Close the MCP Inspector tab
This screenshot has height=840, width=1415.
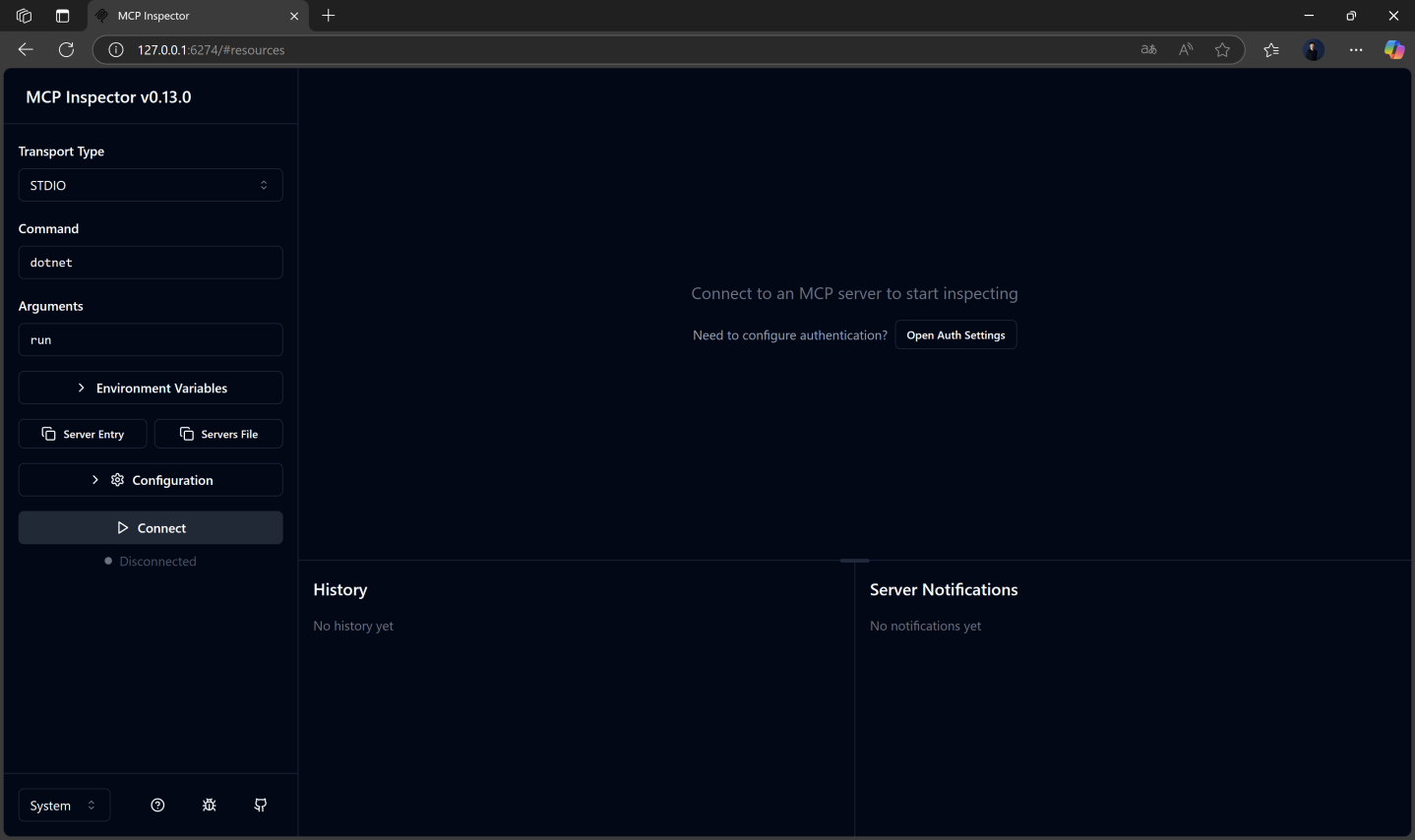(293, 16)
